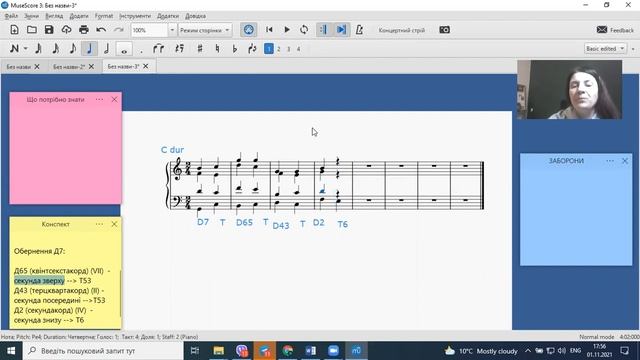
Task: Click the zoom percentage field
Action: click(x=149, y=30)
